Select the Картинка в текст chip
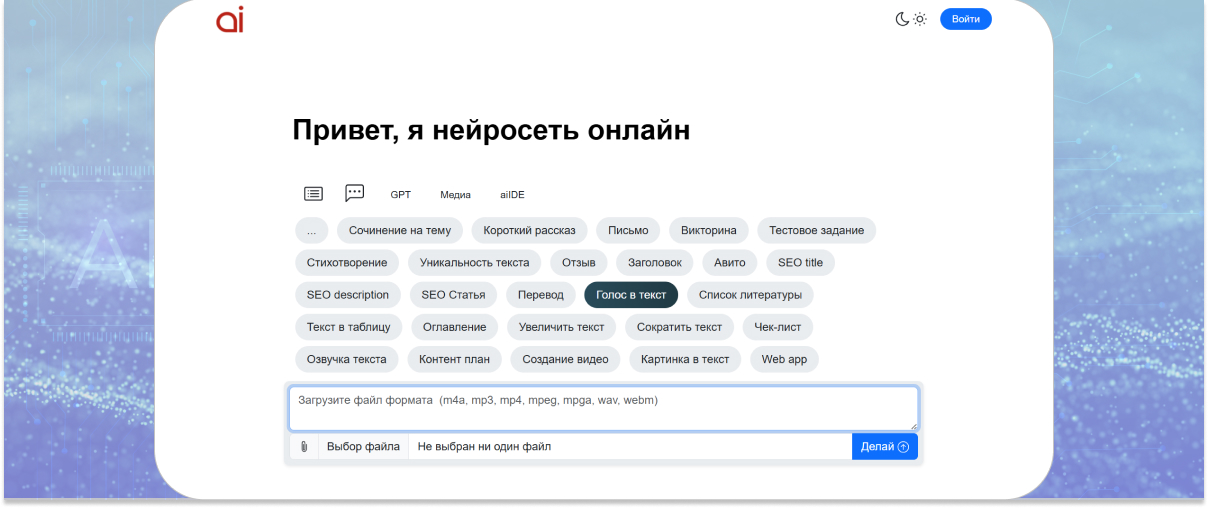 tap(686, 359)
